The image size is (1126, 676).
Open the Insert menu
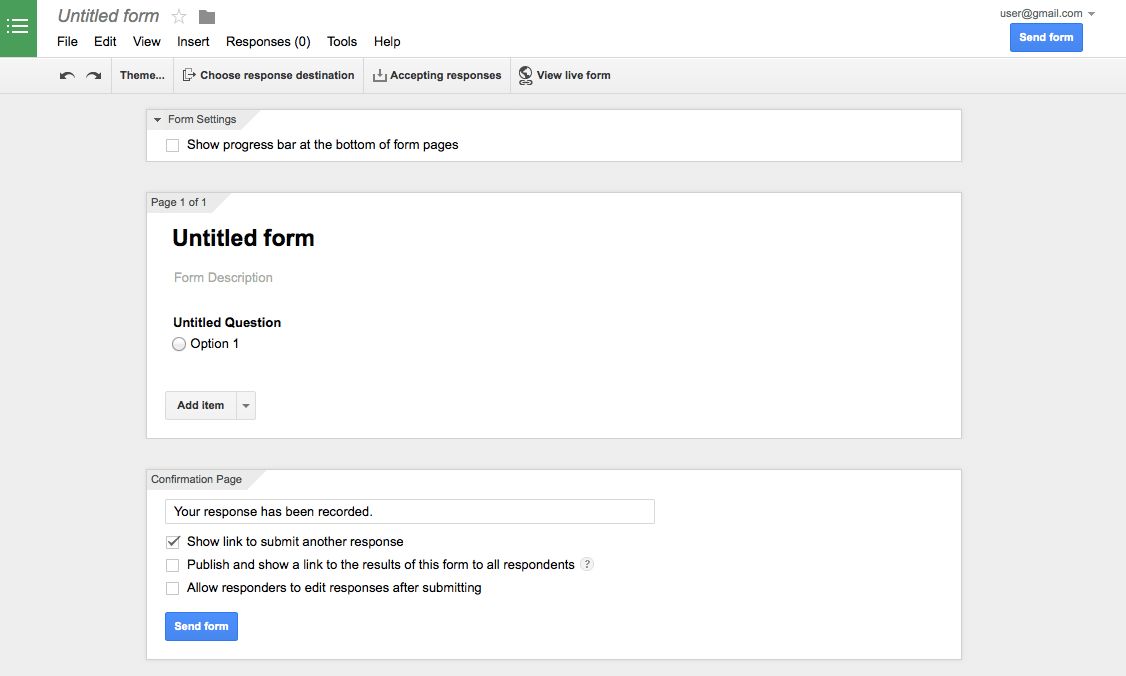tap(193, 41)
